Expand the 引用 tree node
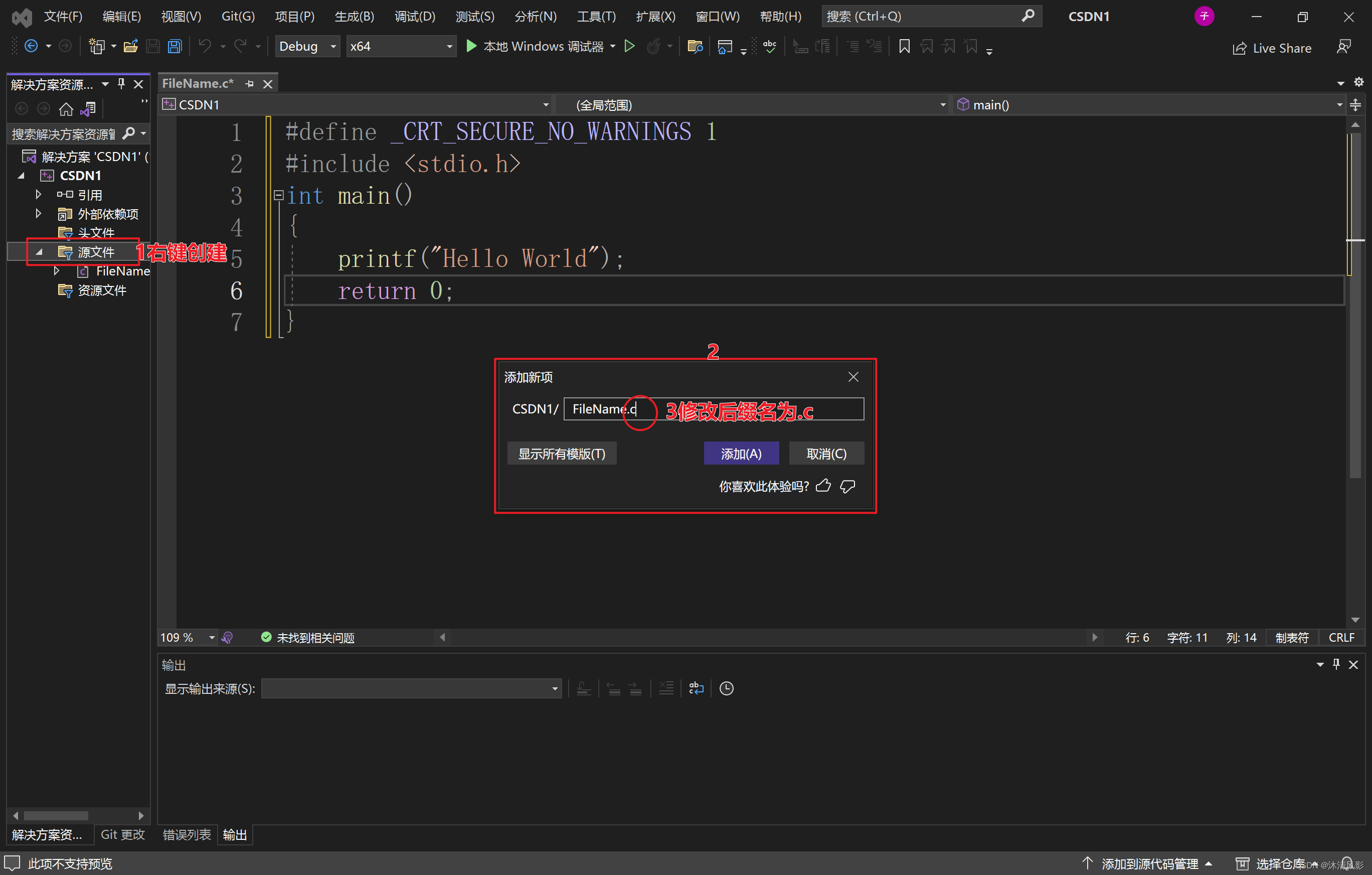 pyautogui.click(x=38, y=195)
